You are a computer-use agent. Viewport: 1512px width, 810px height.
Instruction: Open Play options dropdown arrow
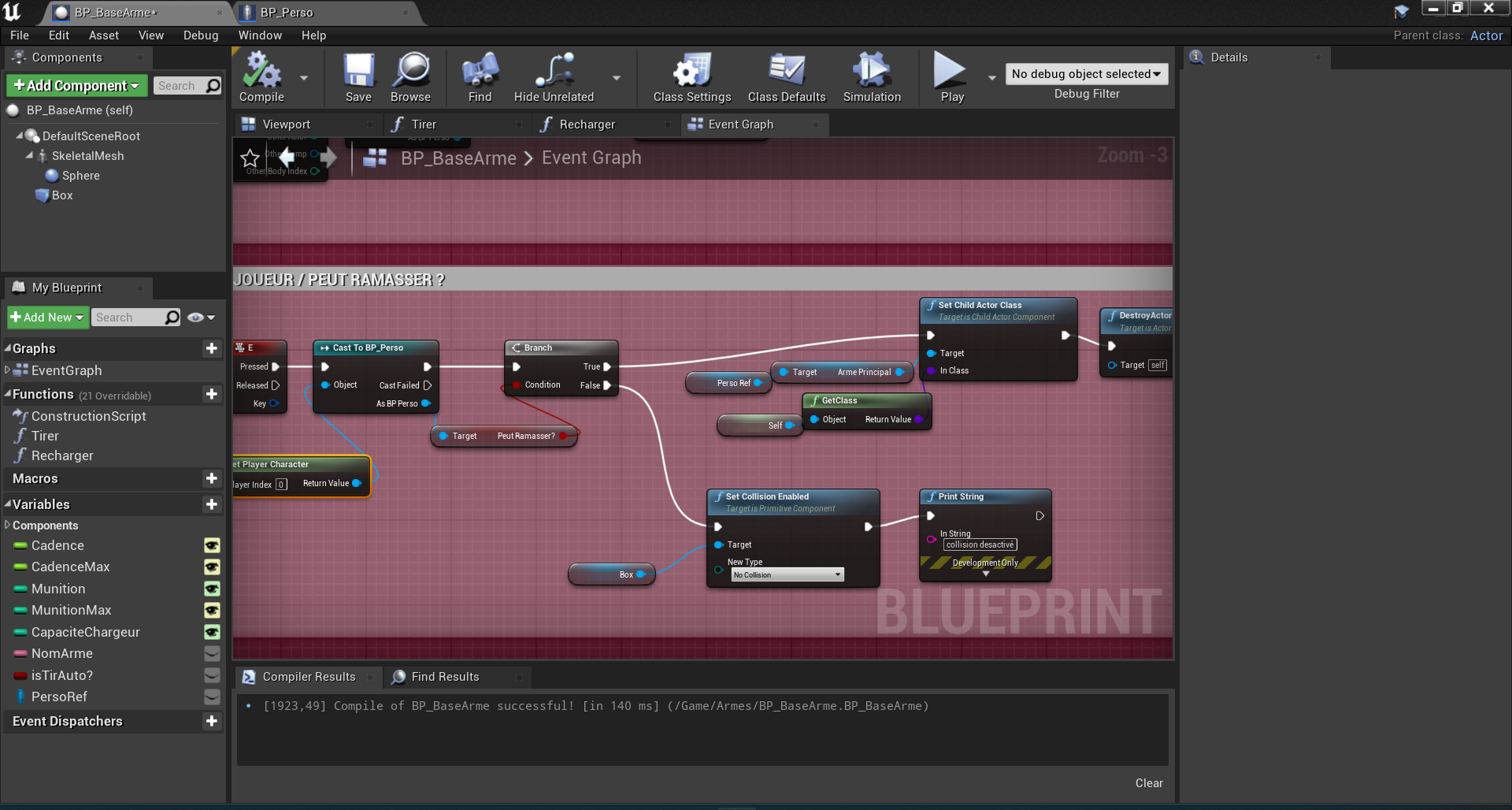pyautogui.click(x=992, y=78)
